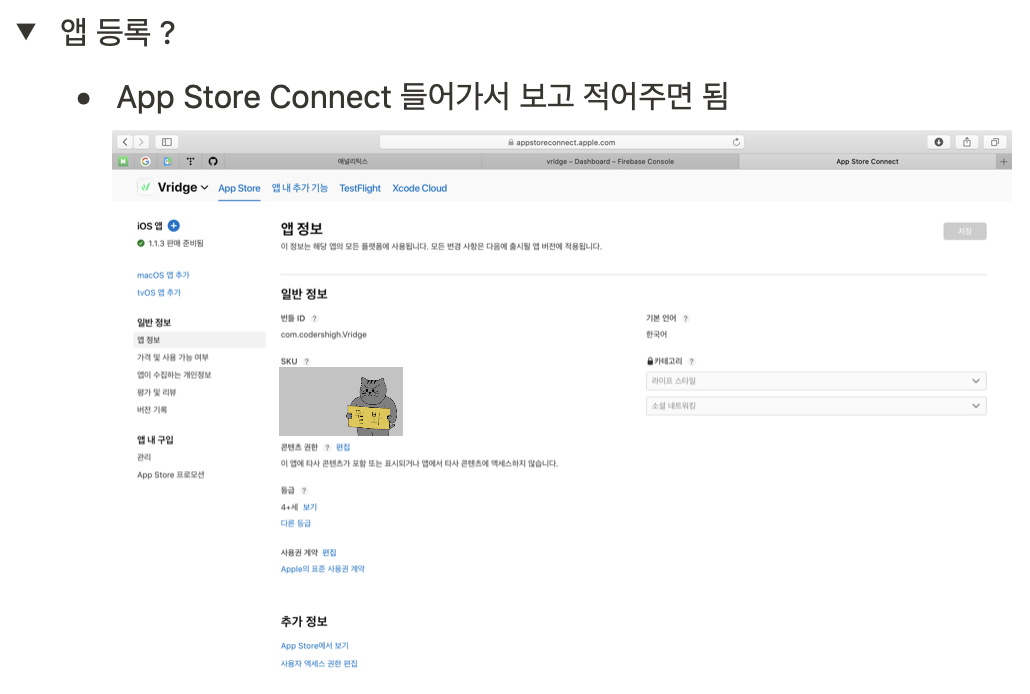Open the dotted T pinned tab
This screenshot has width=1030, height=694.
[190, 161]
